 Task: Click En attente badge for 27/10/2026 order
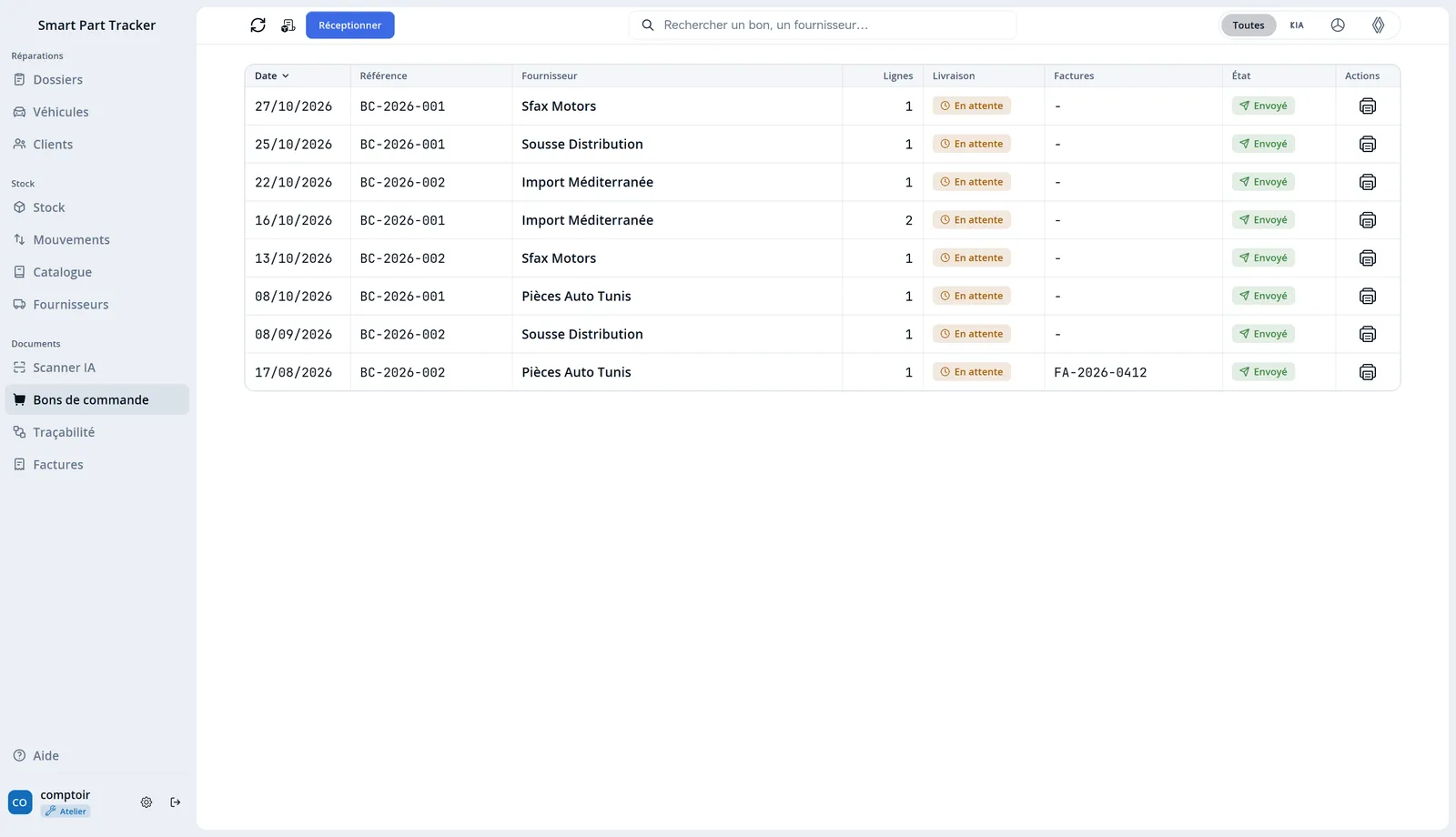pyautogui.click(x=972, y=106)
